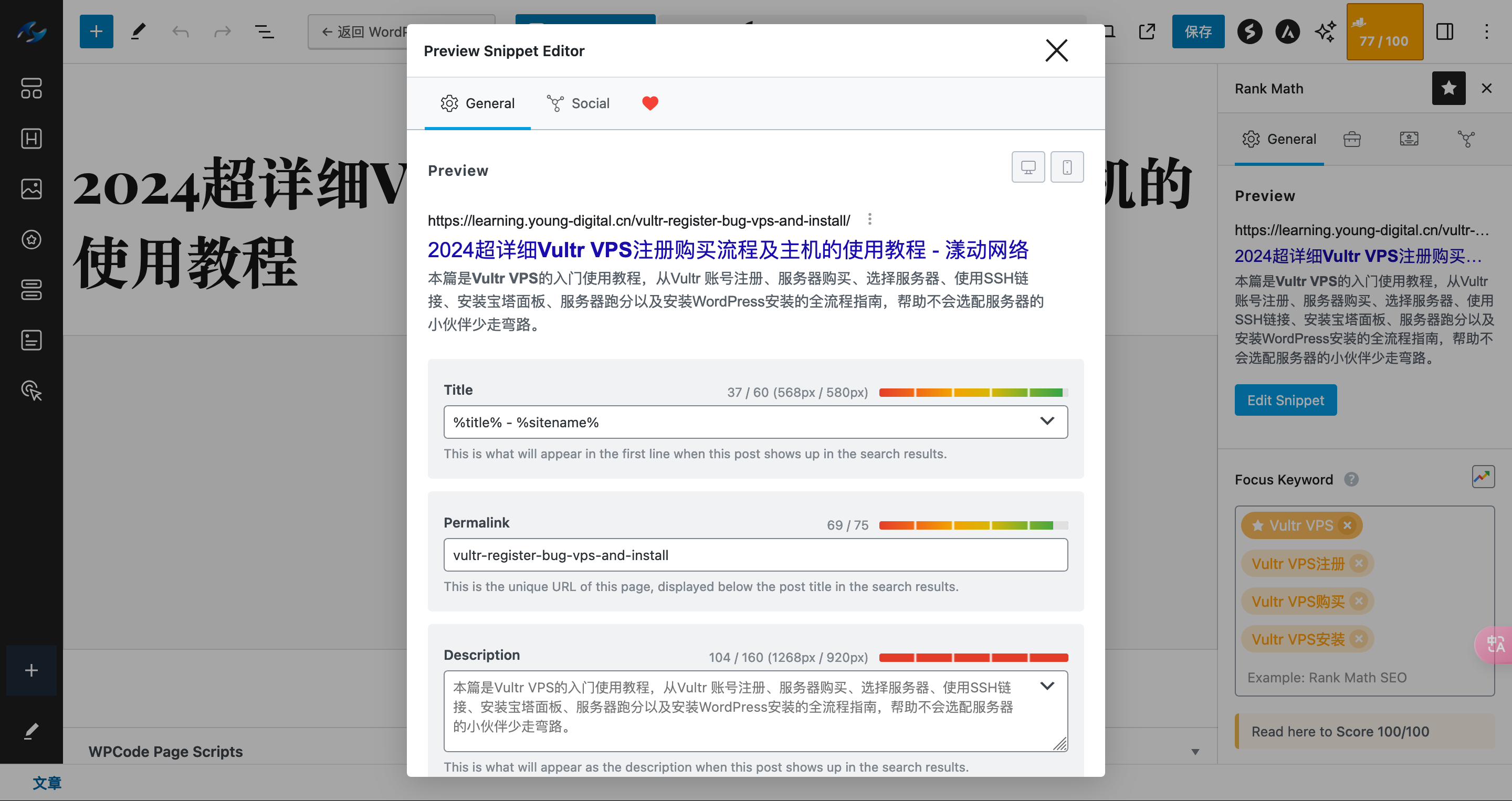Click the form list icon in sidebar
The width and height of the screenshot is (1512, 801).
pyautogui.click(x=31, y=340)
